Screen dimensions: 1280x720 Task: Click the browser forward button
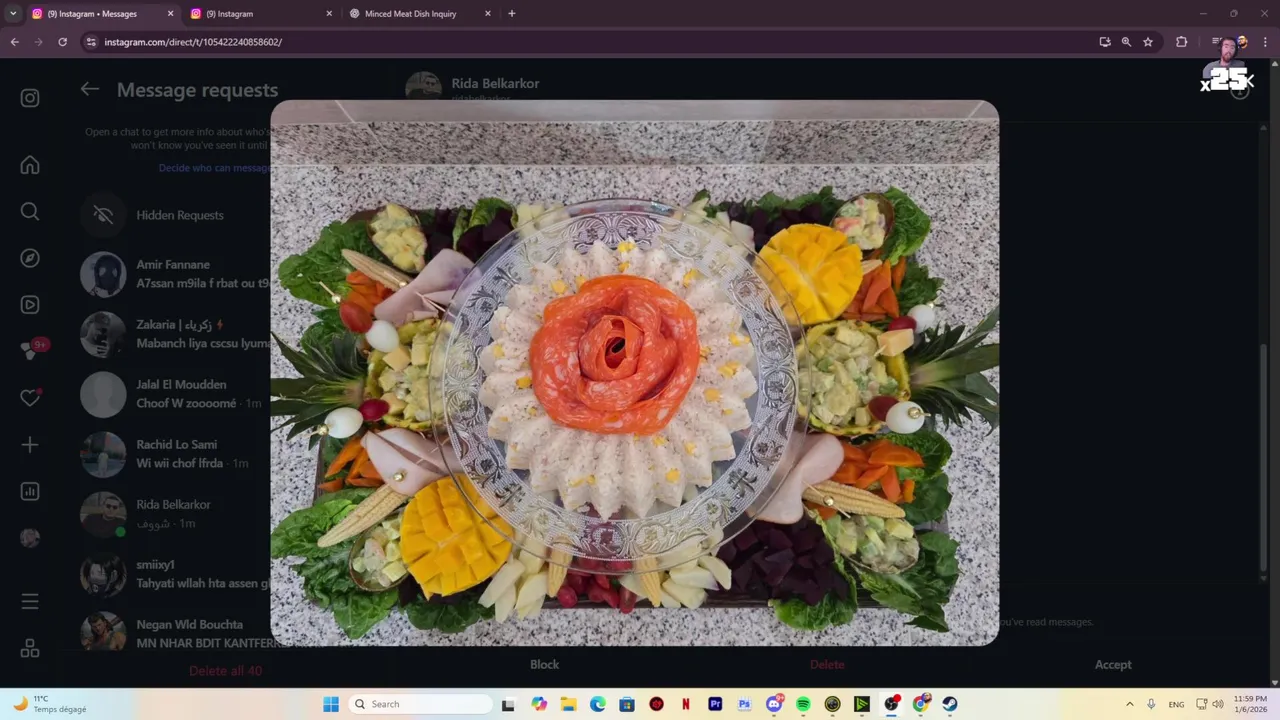(38, 42)
